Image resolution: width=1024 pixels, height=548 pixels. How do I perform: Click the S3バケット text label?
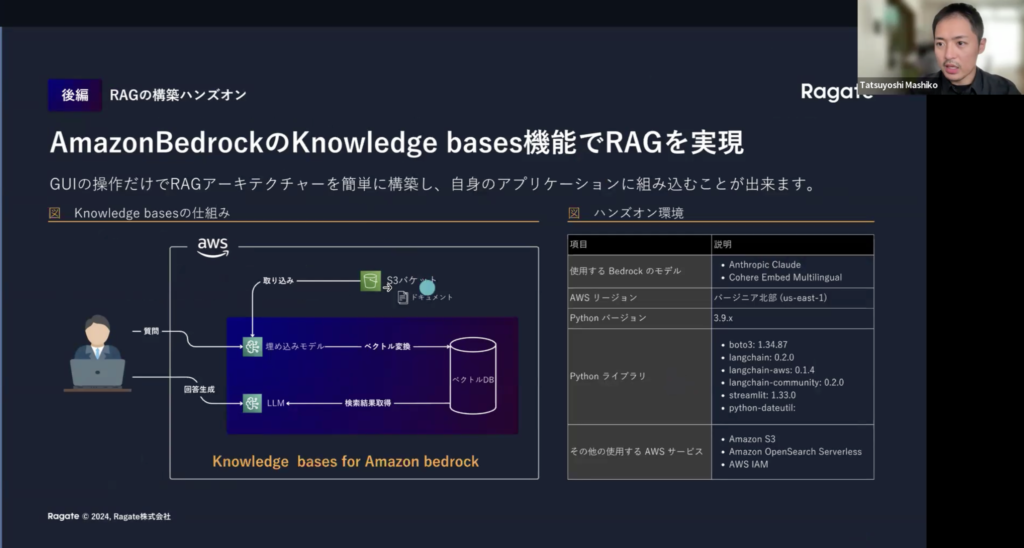click(411, 281)
